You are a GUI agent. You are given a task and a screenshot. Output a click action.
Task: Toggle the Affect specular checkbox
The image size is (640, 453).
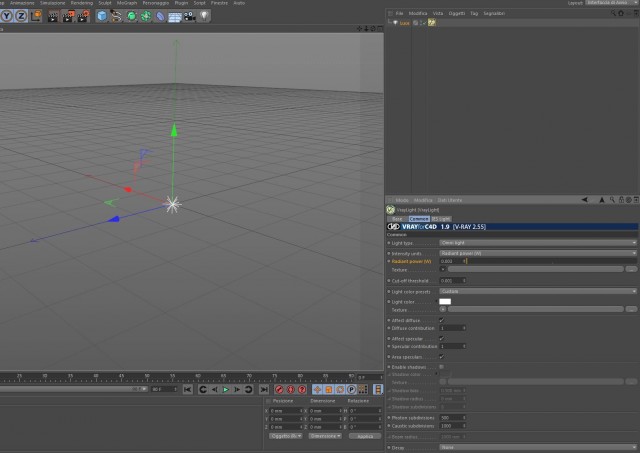(x=442, y=339)
